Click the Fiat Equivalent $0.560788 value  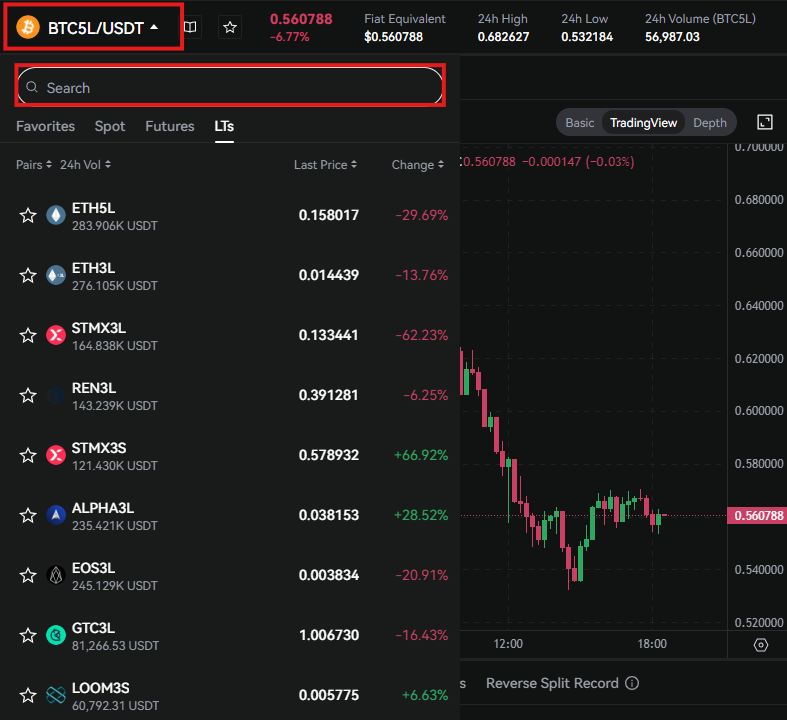[394, 37]
